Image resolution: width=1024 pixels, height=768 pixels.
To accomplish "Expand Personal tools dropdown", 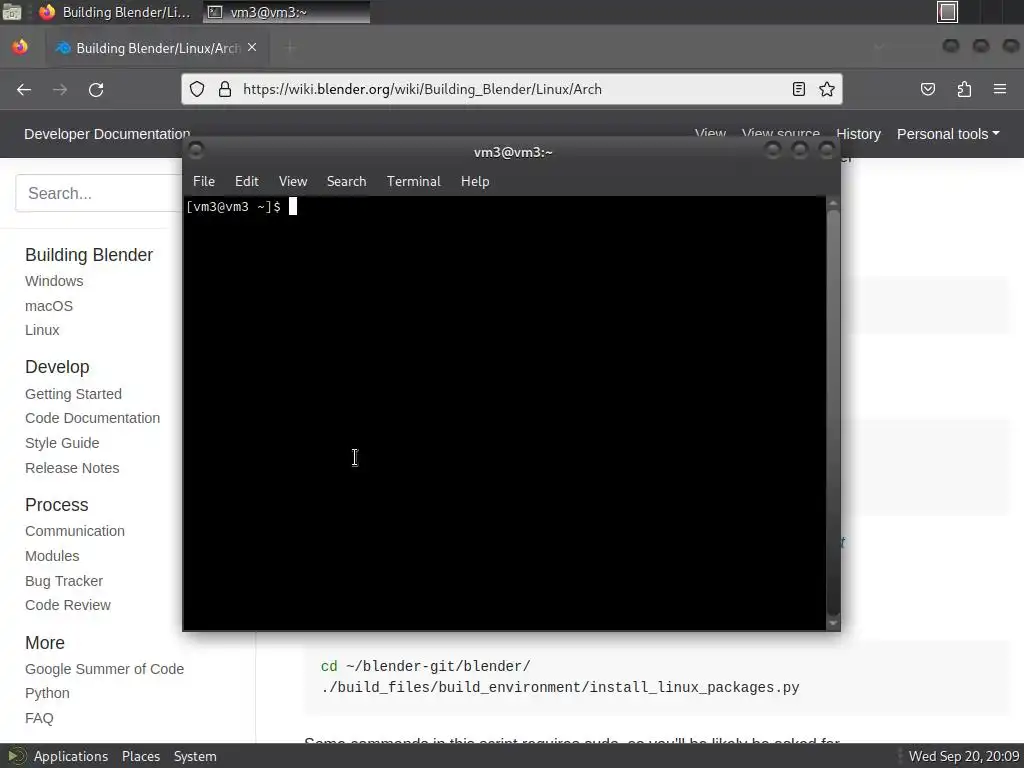I will click(948, 134).
